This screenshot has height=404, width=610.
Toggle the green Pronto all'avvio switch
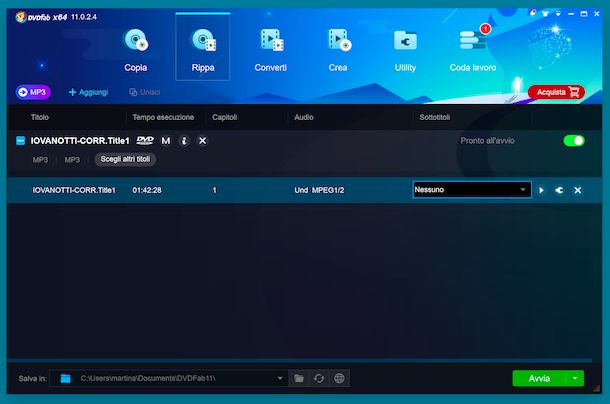(x=574, y=141)
